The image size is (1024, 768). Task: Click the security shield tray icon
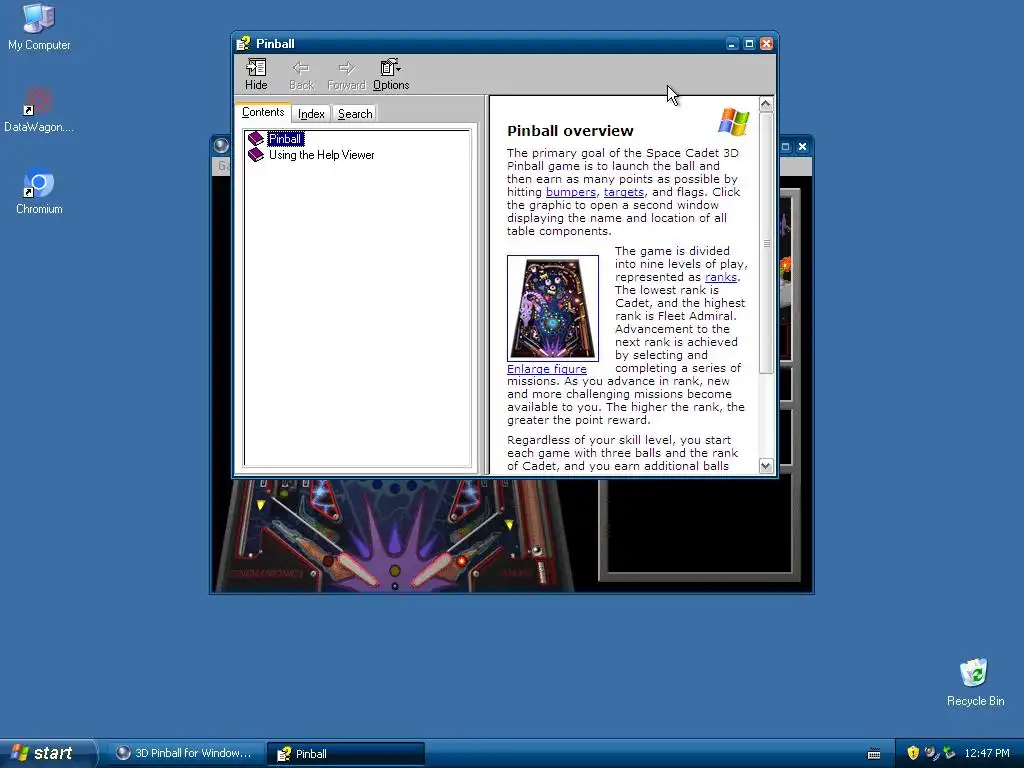click(x=913, y=753)
